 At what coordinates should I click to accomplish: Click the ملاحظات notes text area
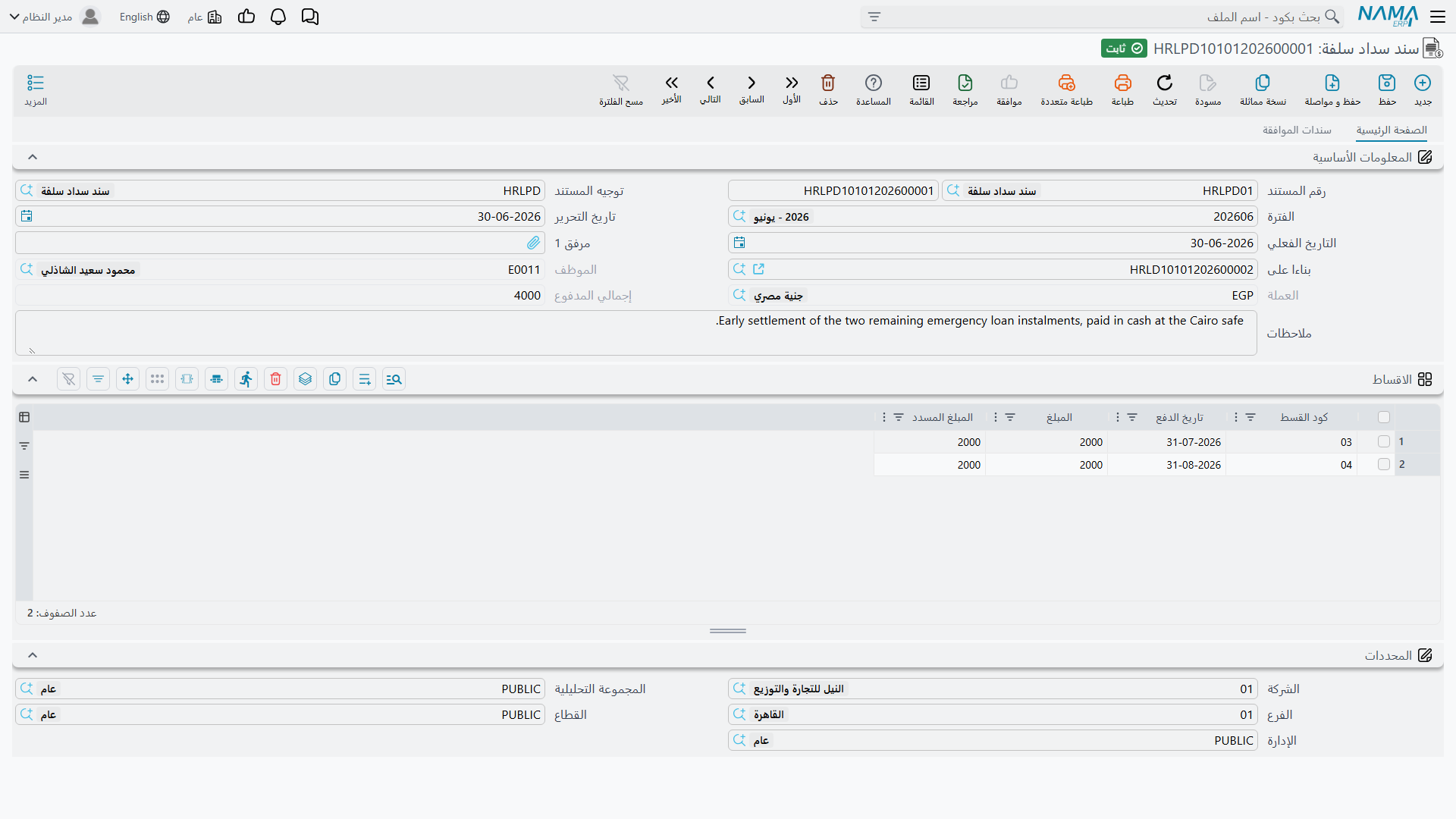click(635, 333)
